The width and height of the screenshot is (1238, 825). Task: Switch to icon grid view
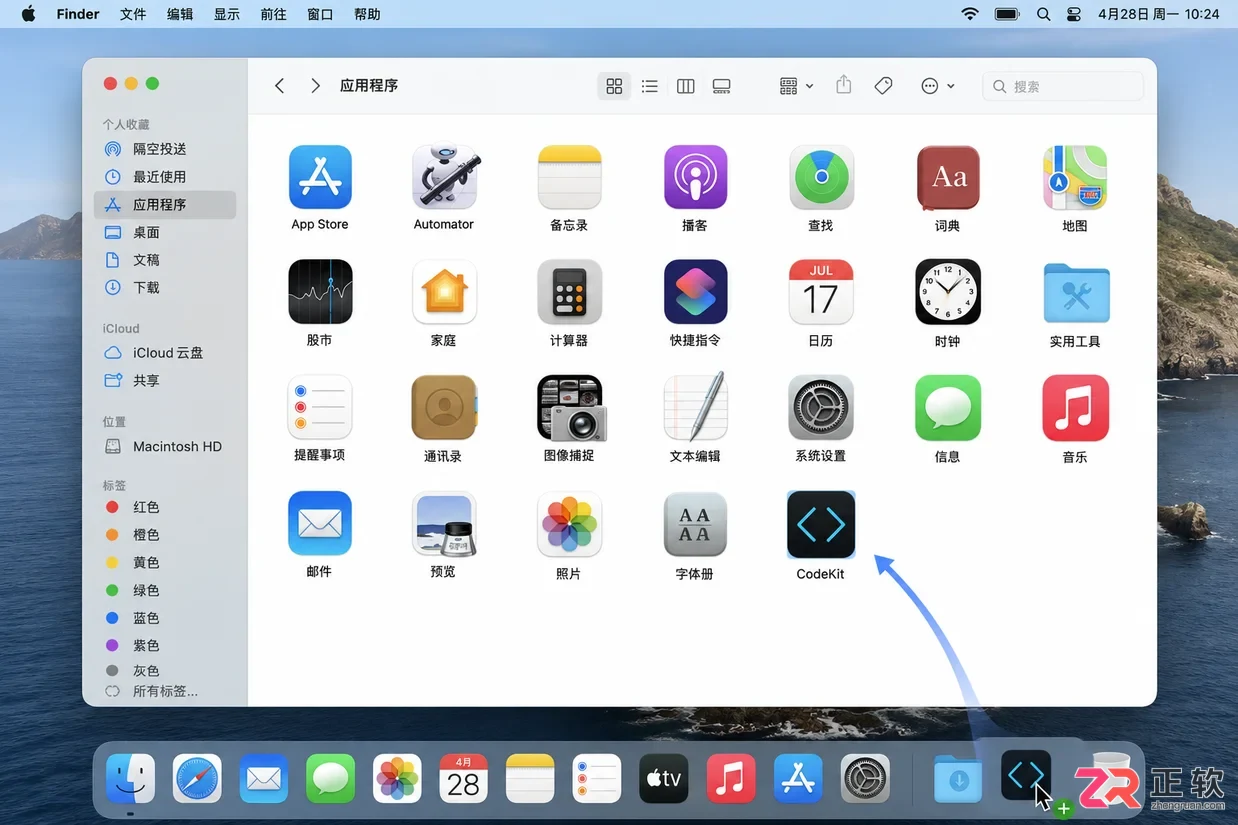point(614,86)
